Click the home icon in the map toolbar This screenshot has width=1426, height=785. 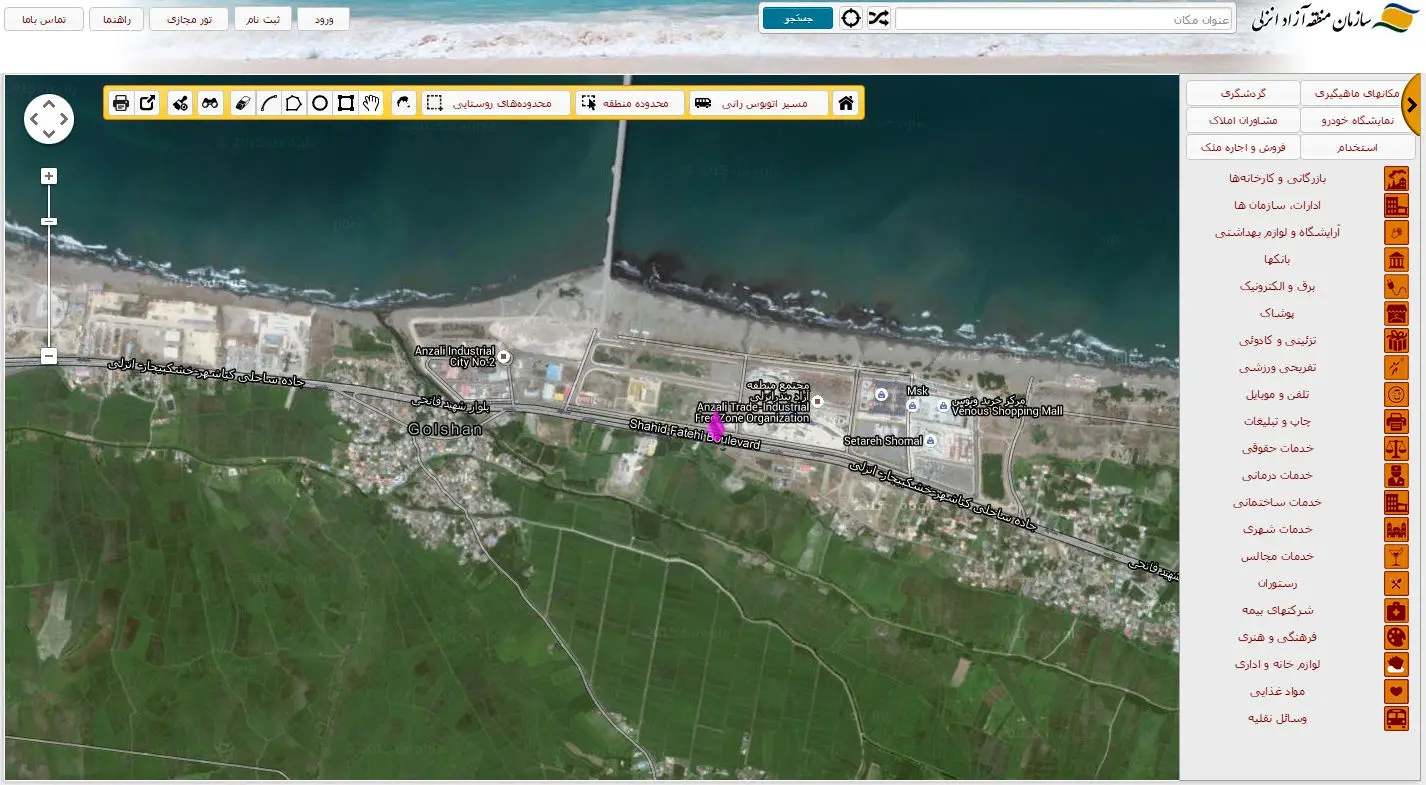pos(846,103)
